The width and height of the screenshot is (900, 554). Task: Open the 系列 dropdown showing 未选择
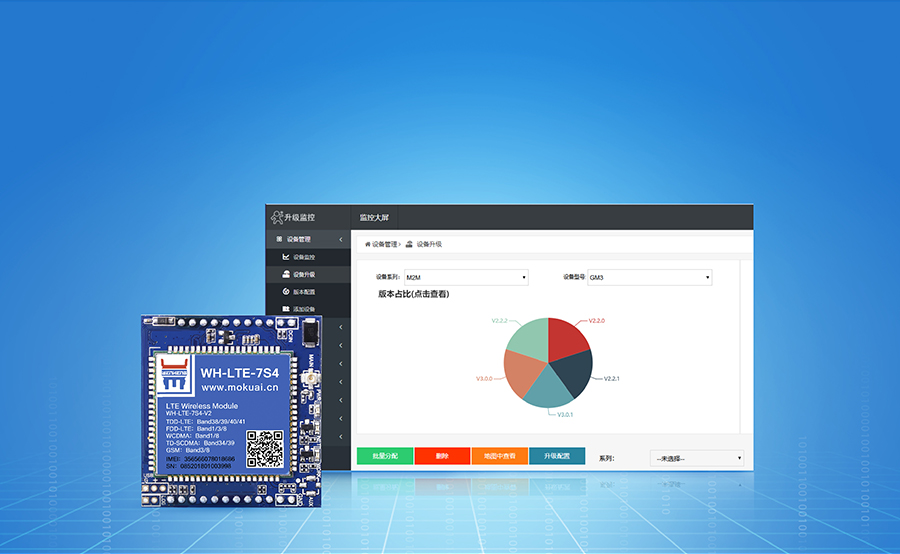pyautogui.click(x=697, y=458)
